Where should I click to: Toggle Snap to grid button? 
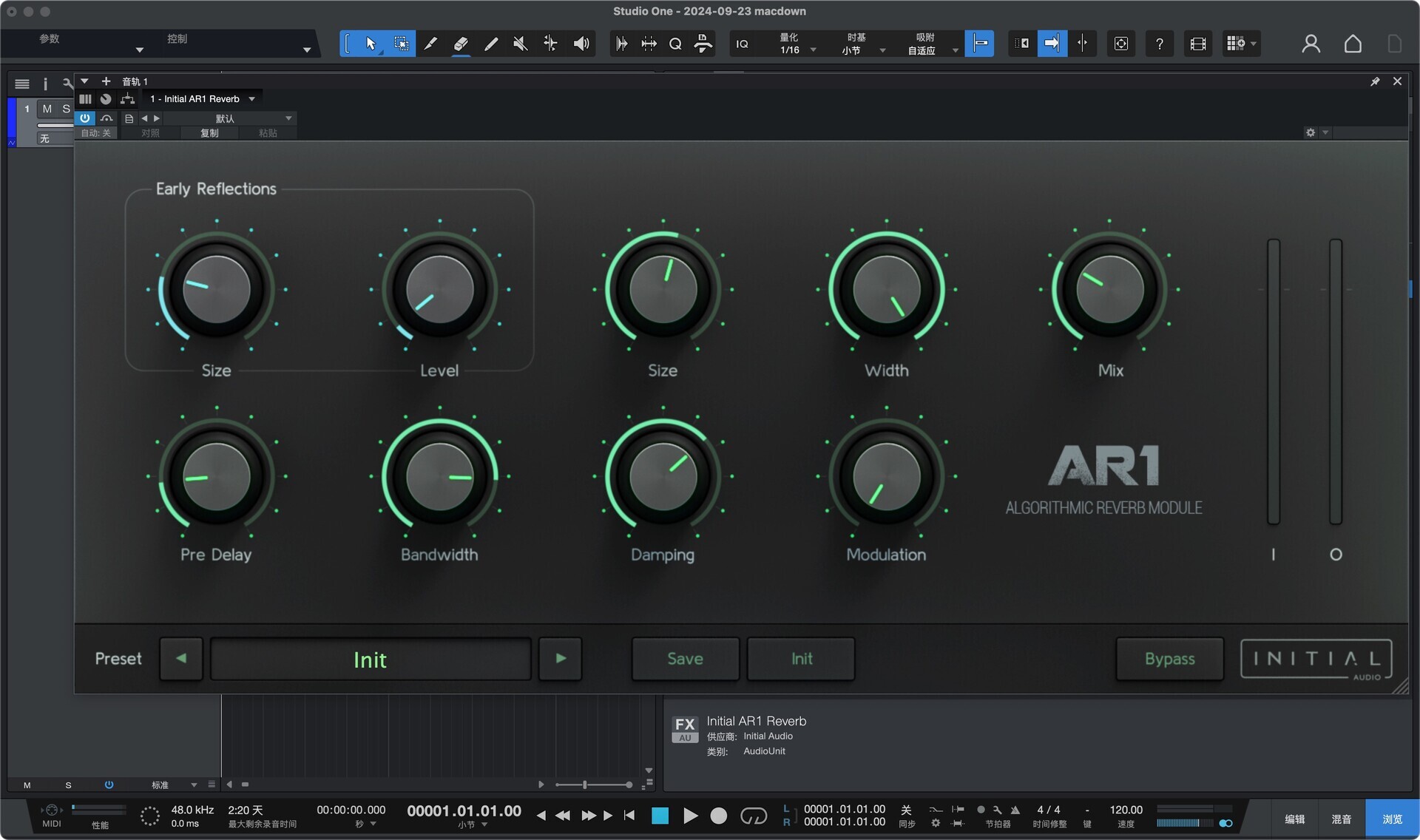point(980,44)
